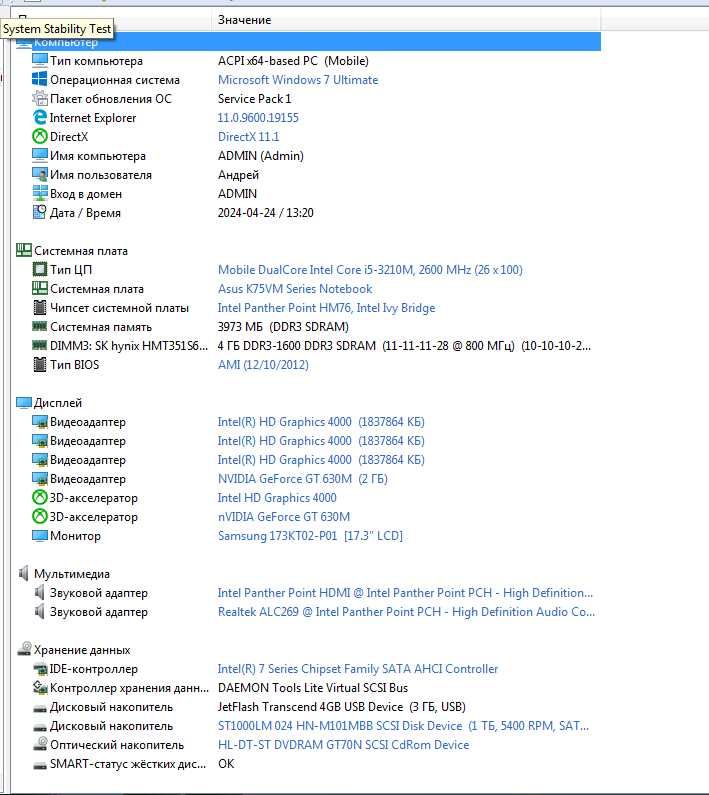Select the 4 ГБ DDR3-1600 DDR3 SDRAM value
The height and width of the screenshot is (795, 709).
pyautogui.click(x=404, y=346)
